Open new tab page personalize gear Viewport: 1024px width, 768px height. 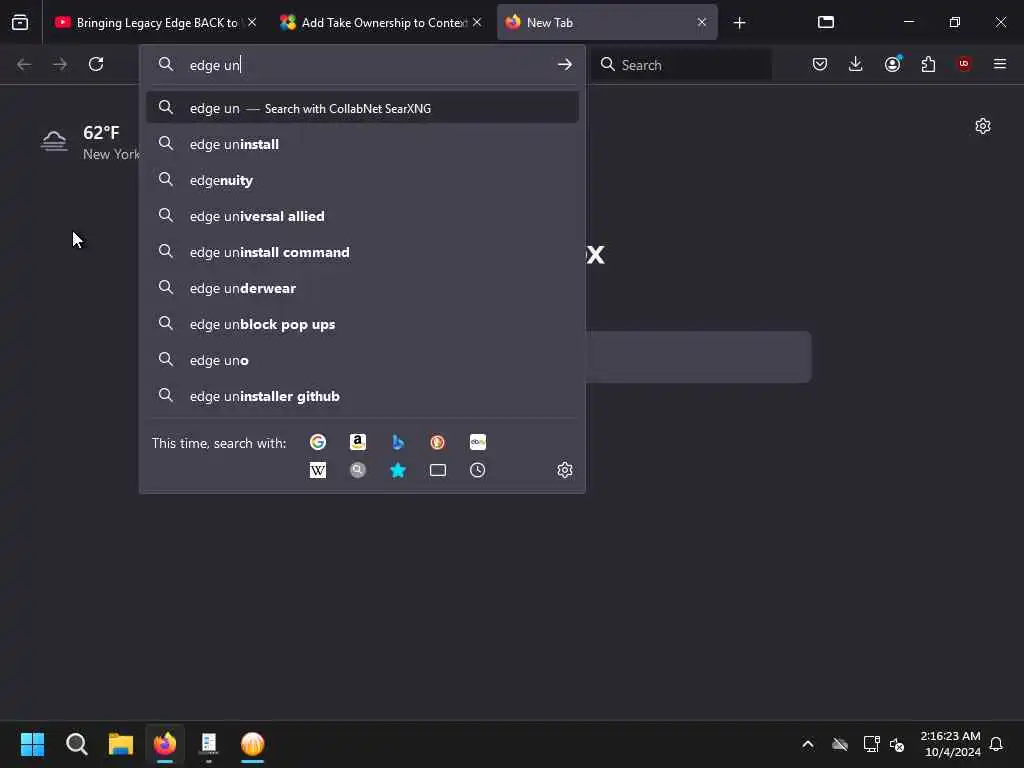click(983, 126)
